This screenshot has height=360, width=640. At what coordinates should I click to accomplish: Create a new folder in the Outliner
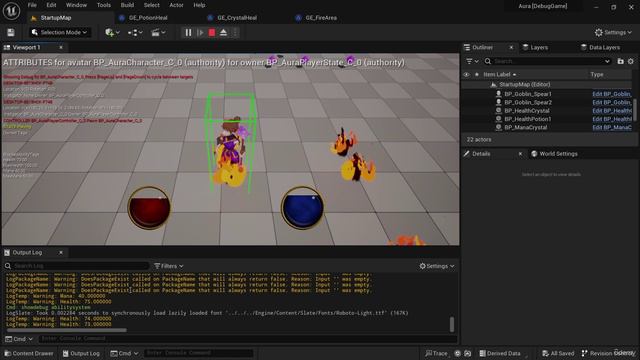(x=620, y=61)
